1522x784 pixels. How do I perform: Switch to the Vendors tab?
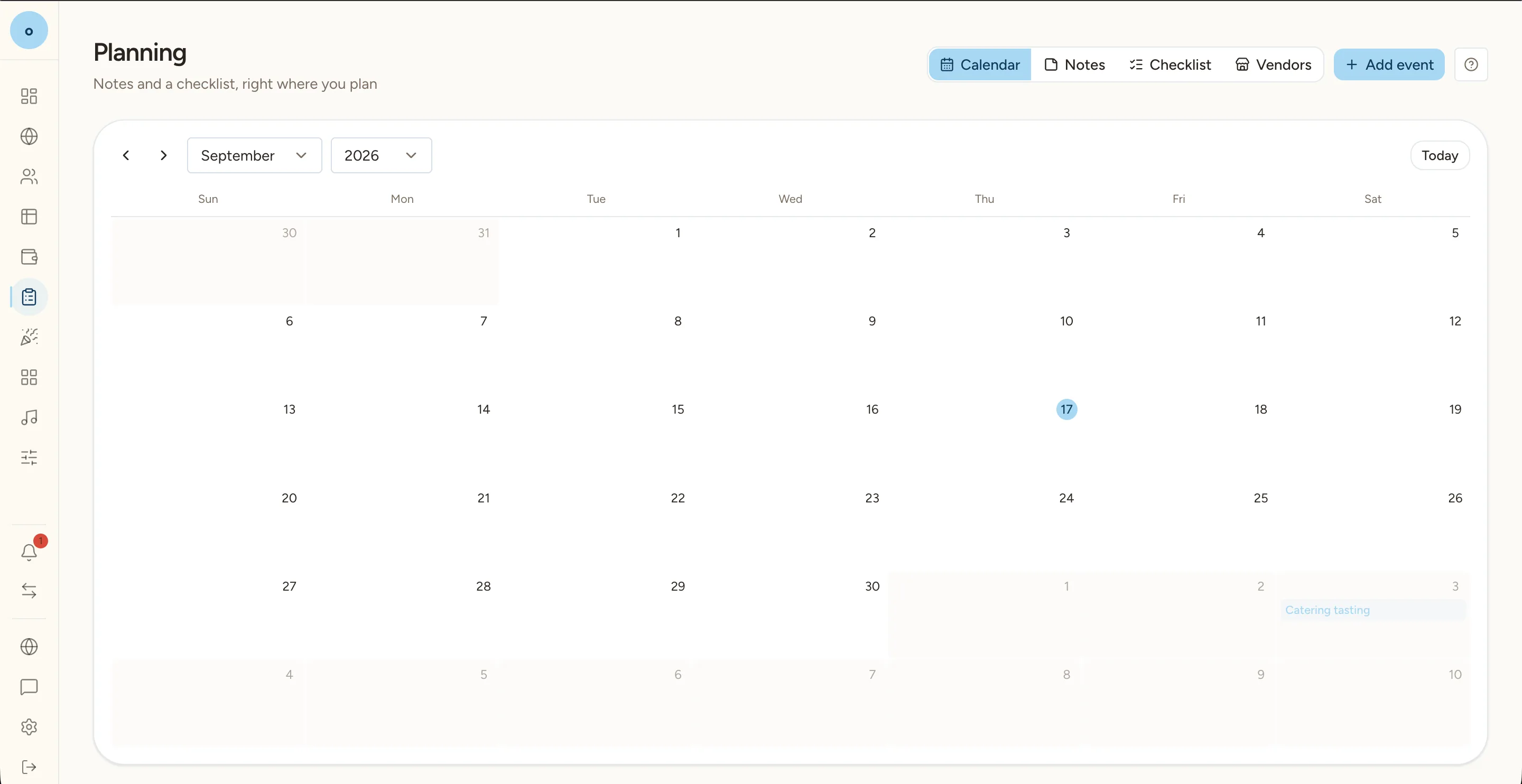[1273, 64]
